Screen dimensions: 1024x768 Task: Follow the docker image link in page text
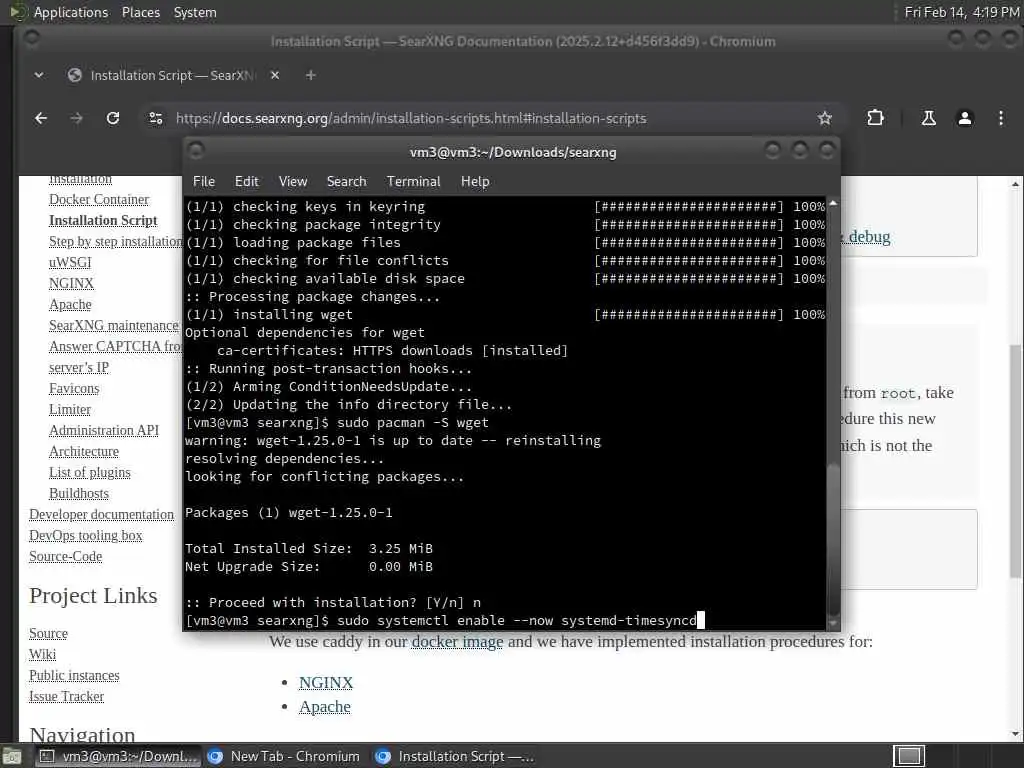point(457,642)
